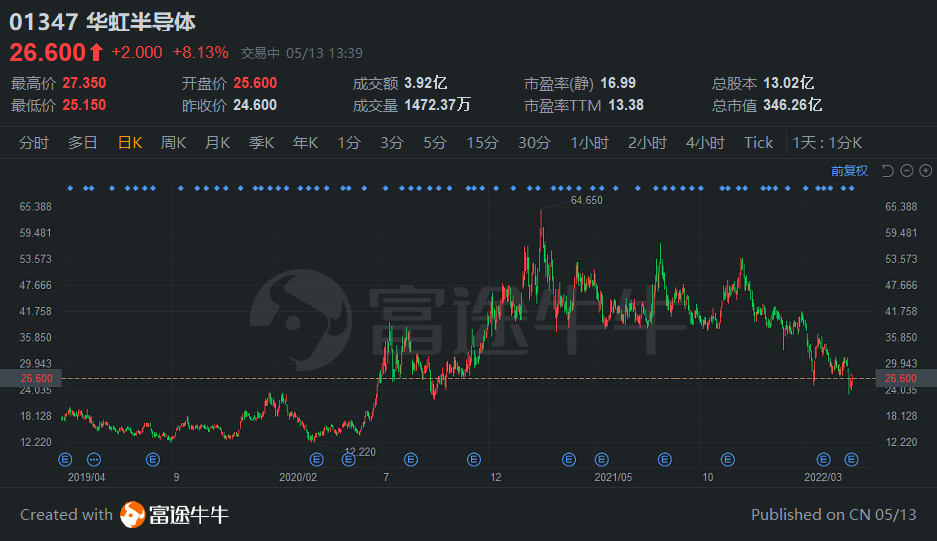Click the 2020/02 date axis label
The height and width of the screenshot is (541, 937).
(298, 477)
